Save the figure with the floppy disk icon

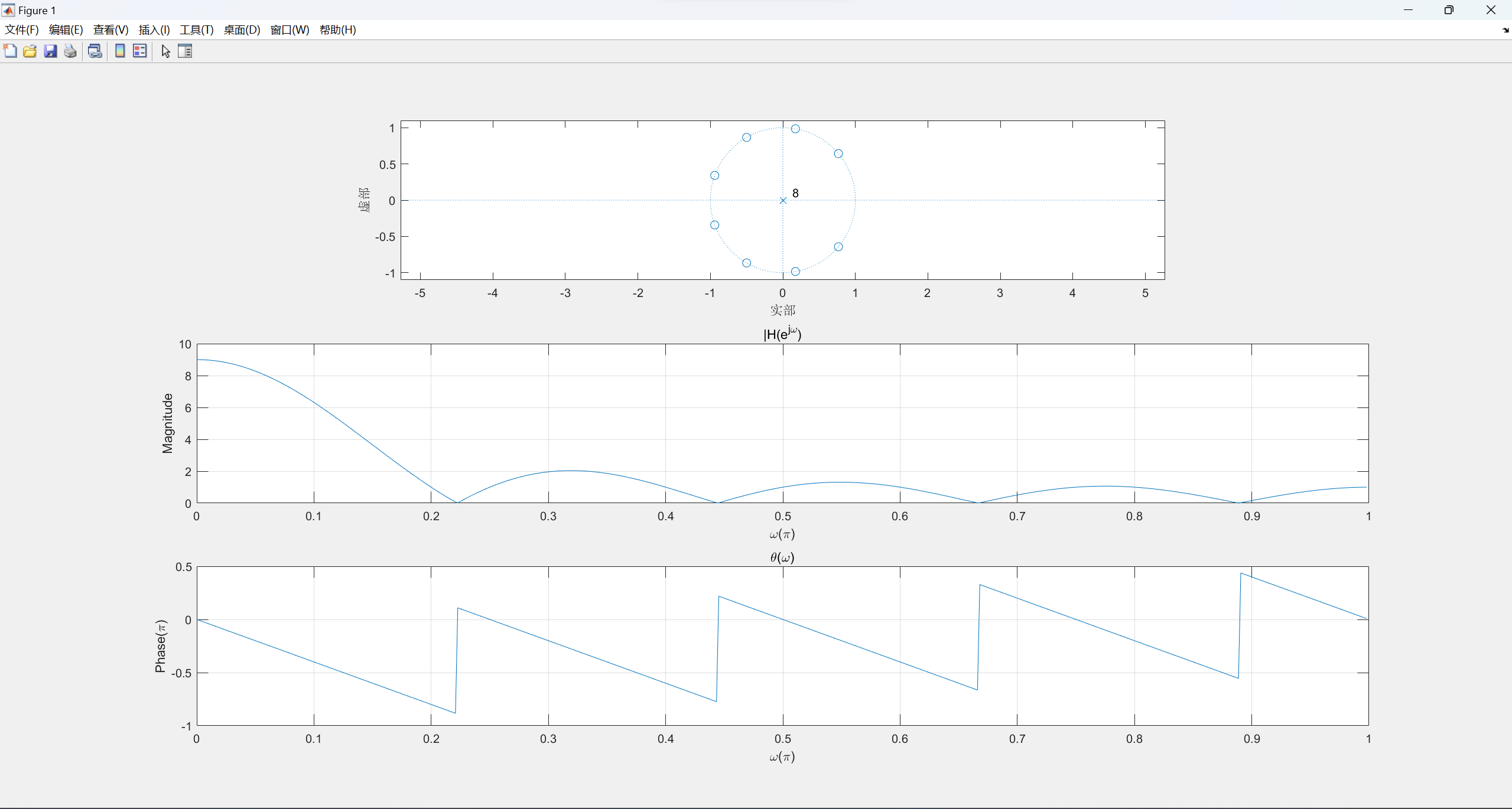50,51
